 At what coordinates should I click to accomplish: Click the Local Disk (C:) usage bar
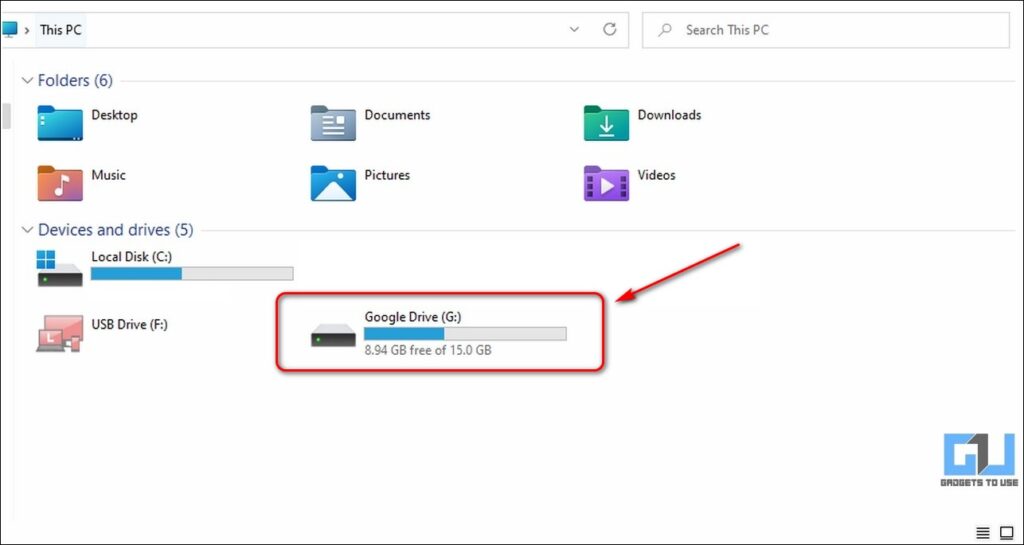tap(192, 273)
